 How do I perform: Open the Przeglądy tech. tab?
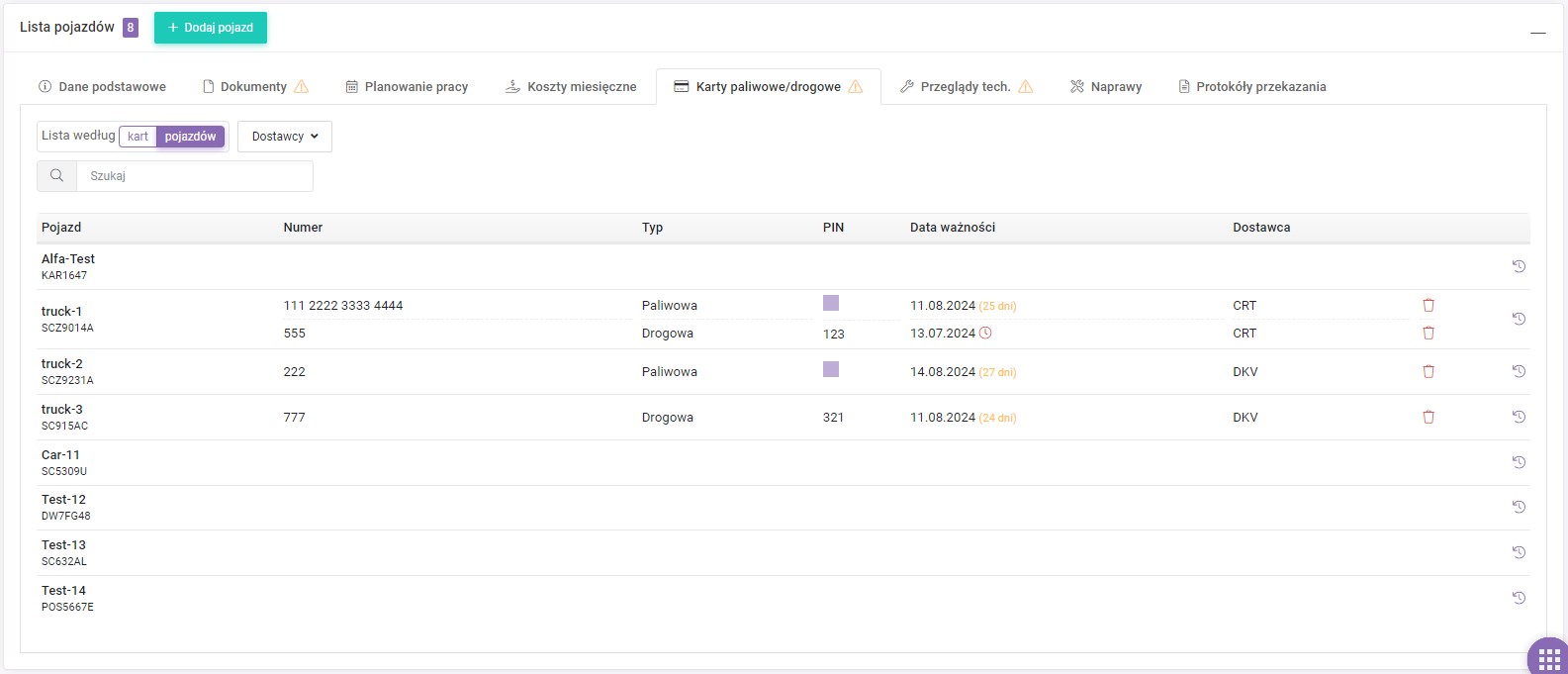[x=967, y=86]
